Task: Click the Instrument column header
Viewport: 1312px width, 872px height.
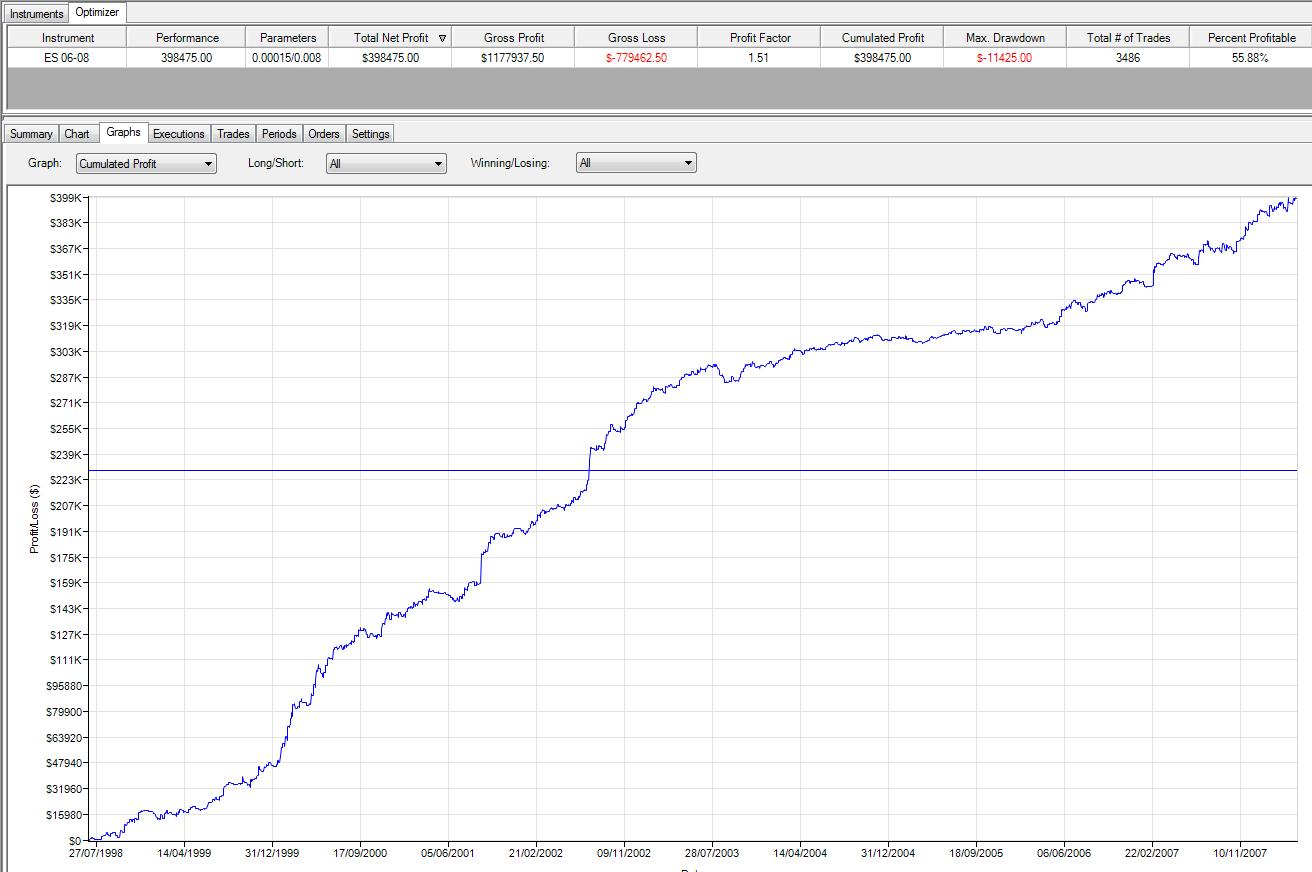Action: 68,38
